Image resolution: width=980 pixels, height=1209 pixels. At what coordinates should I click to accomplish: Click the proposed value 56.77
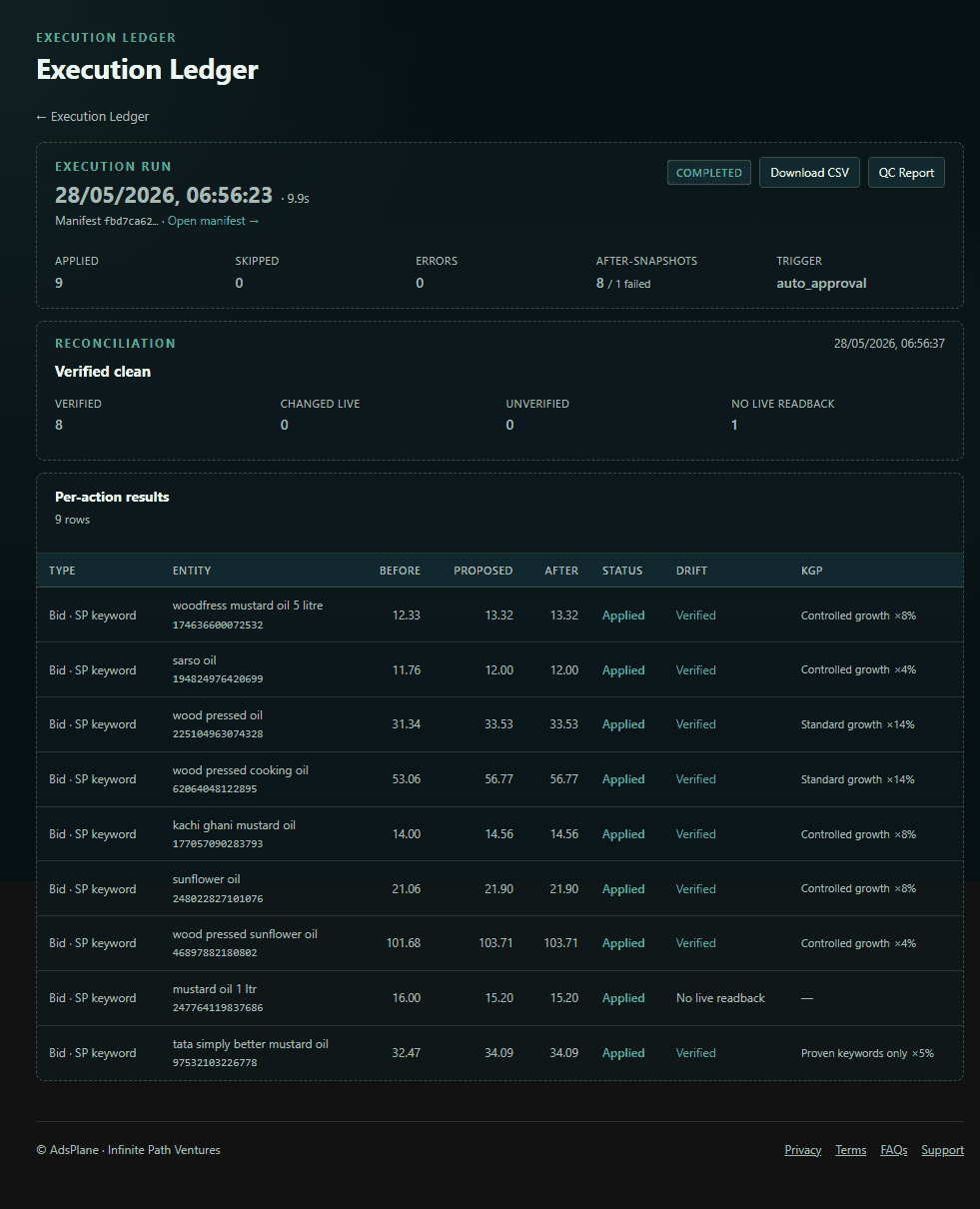tap(499, 779)
